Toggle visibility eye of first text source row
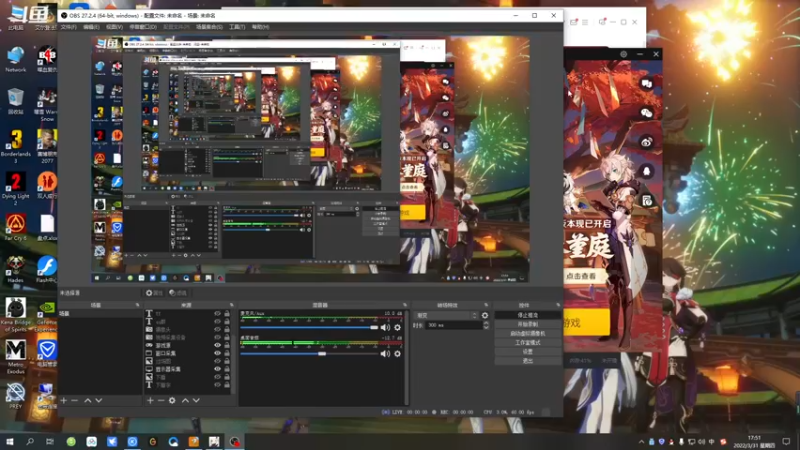 point(218,314)
